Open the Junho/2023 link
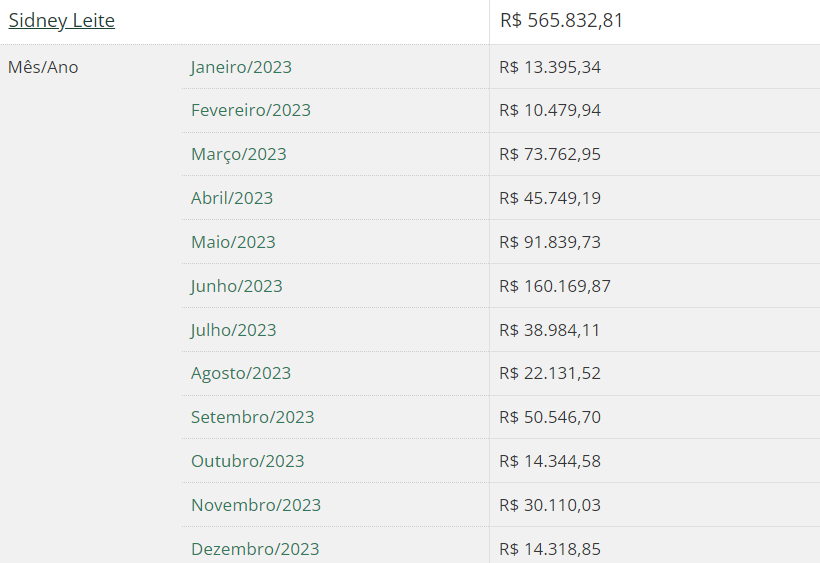Screen dimensions: 820x563 pos(236,286)
